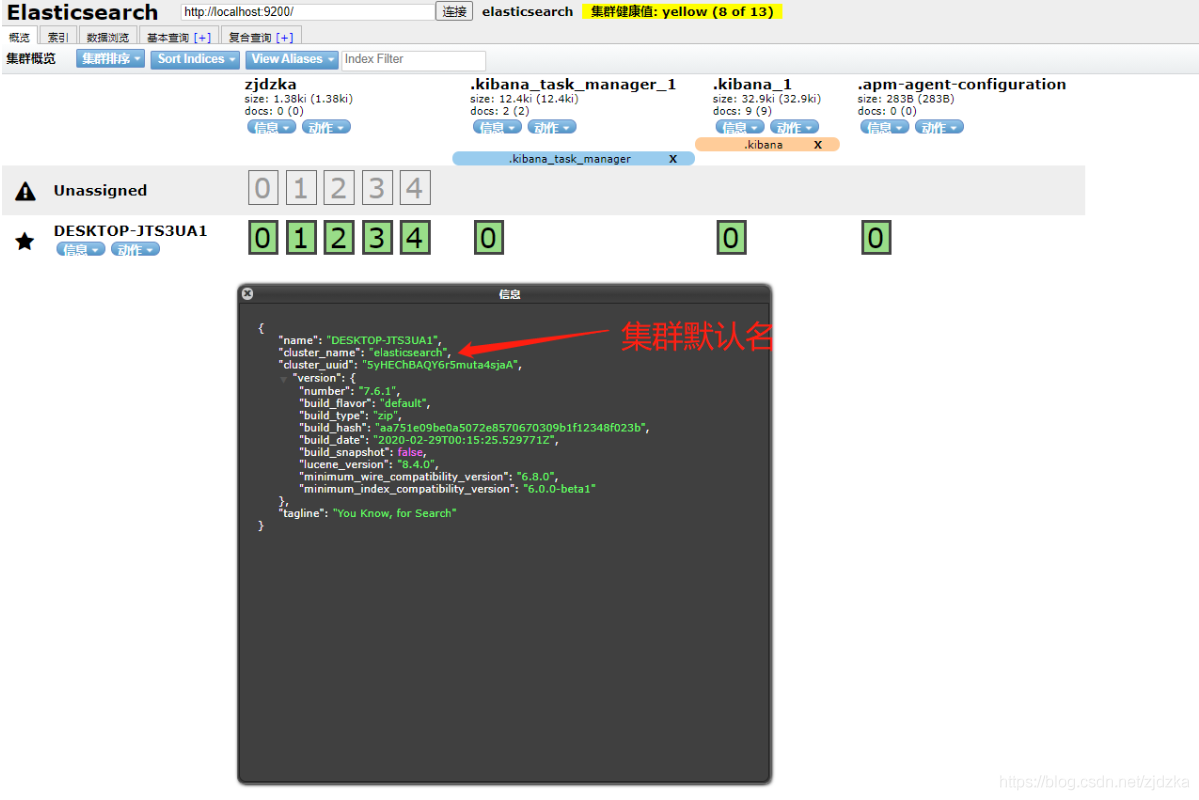Select unassigned shard 1 of zjdzka

pos(301,188)
